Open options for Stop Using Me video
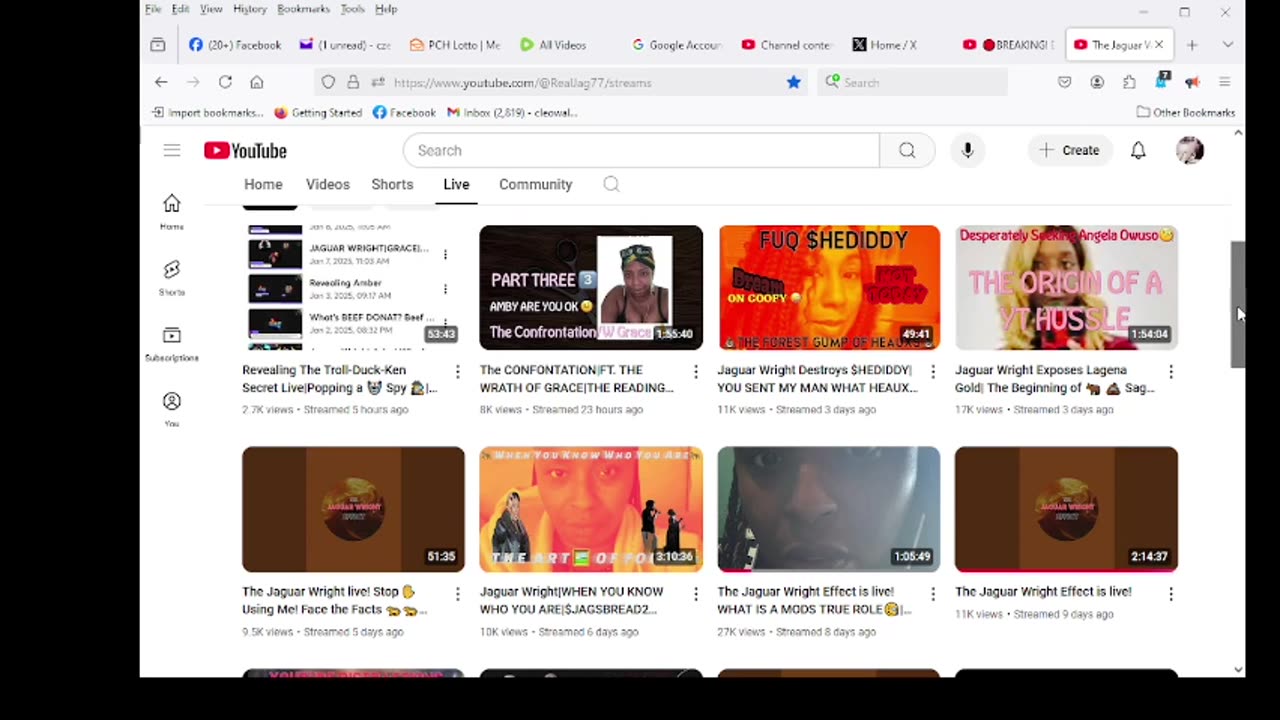 coord(458,593)
